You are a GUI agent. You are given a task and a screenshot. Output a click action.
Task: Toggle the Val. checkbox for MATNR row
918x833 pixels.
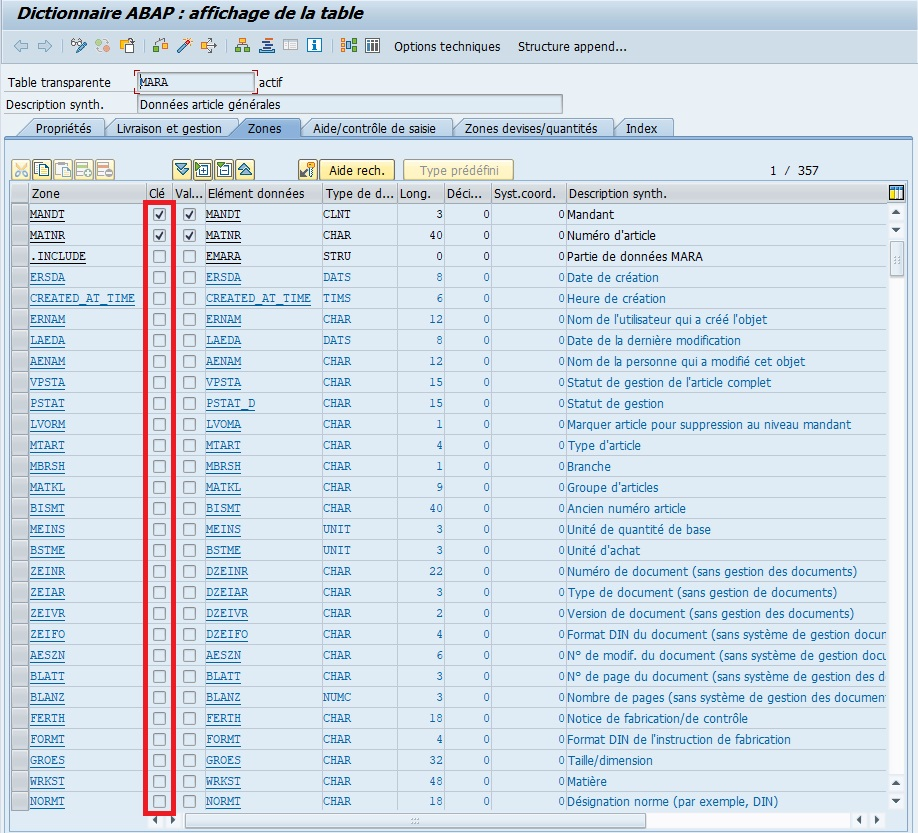[x=189, y=236]
